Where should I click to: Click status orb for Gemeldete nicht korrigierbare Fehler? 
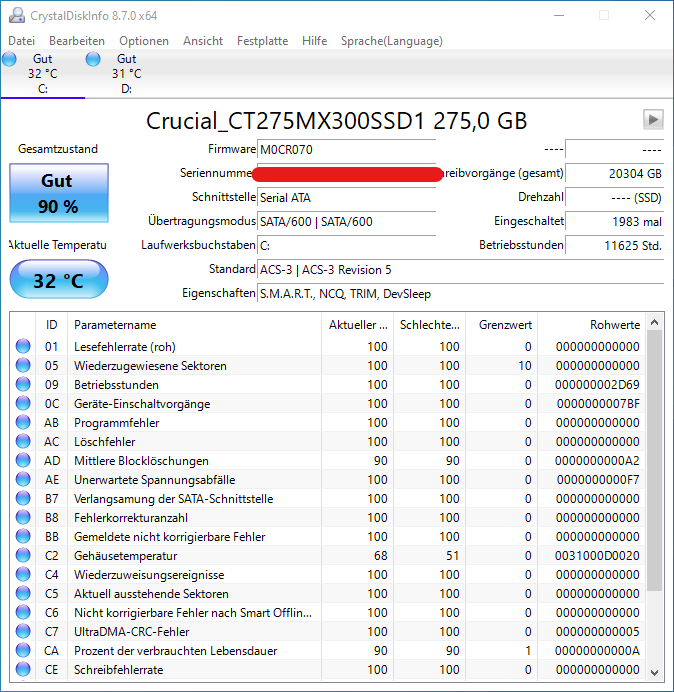[23, 536]
